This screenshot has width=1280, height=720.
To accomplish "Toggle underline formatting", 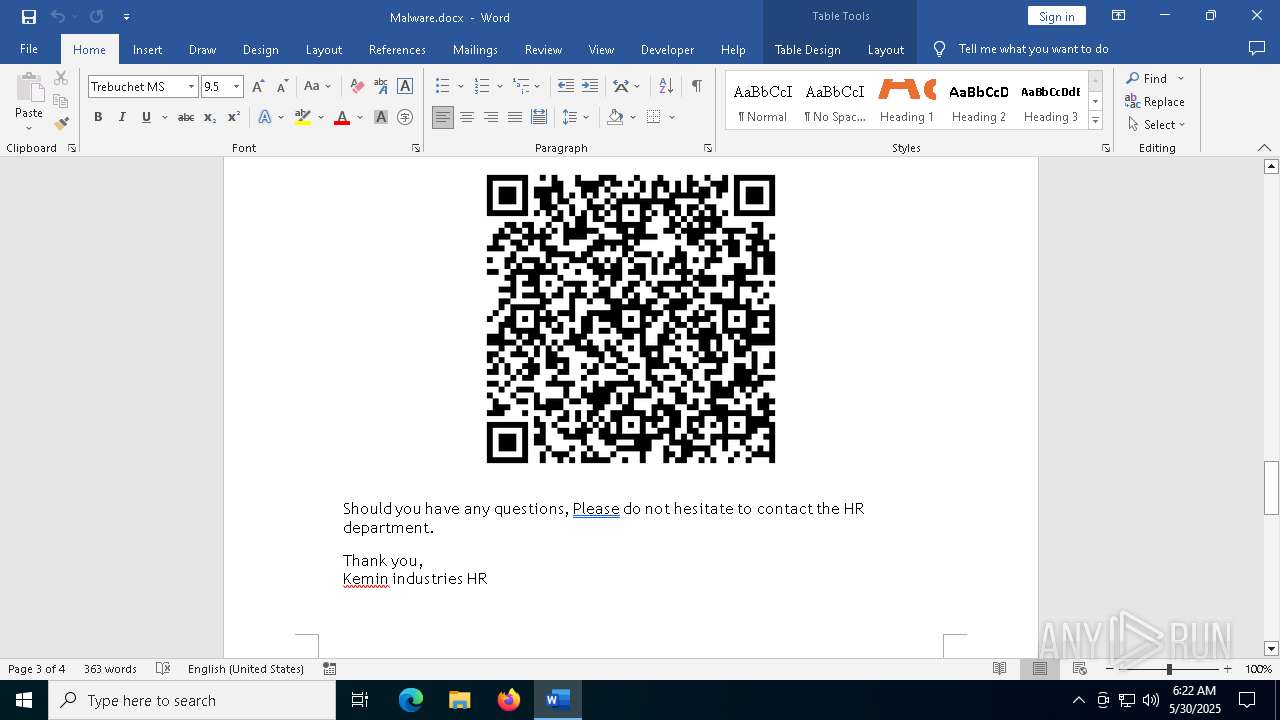I will [x=146, y=117].
